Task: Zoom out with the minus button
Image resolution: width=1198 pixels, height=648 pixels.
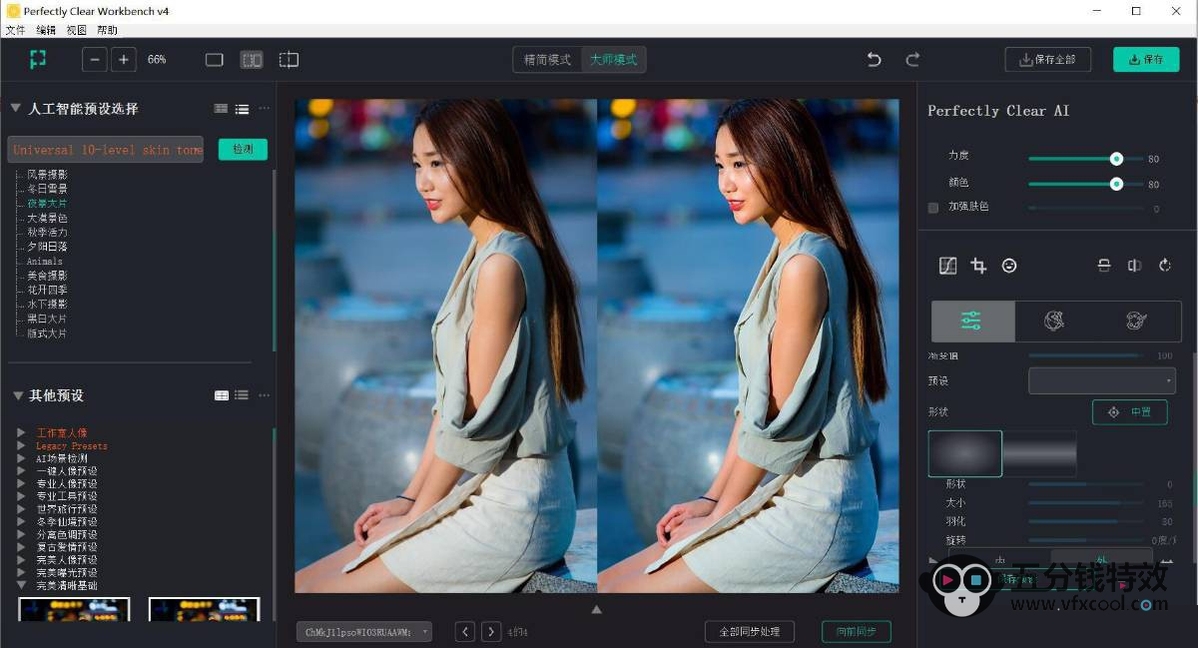Action: pos(95,60)
